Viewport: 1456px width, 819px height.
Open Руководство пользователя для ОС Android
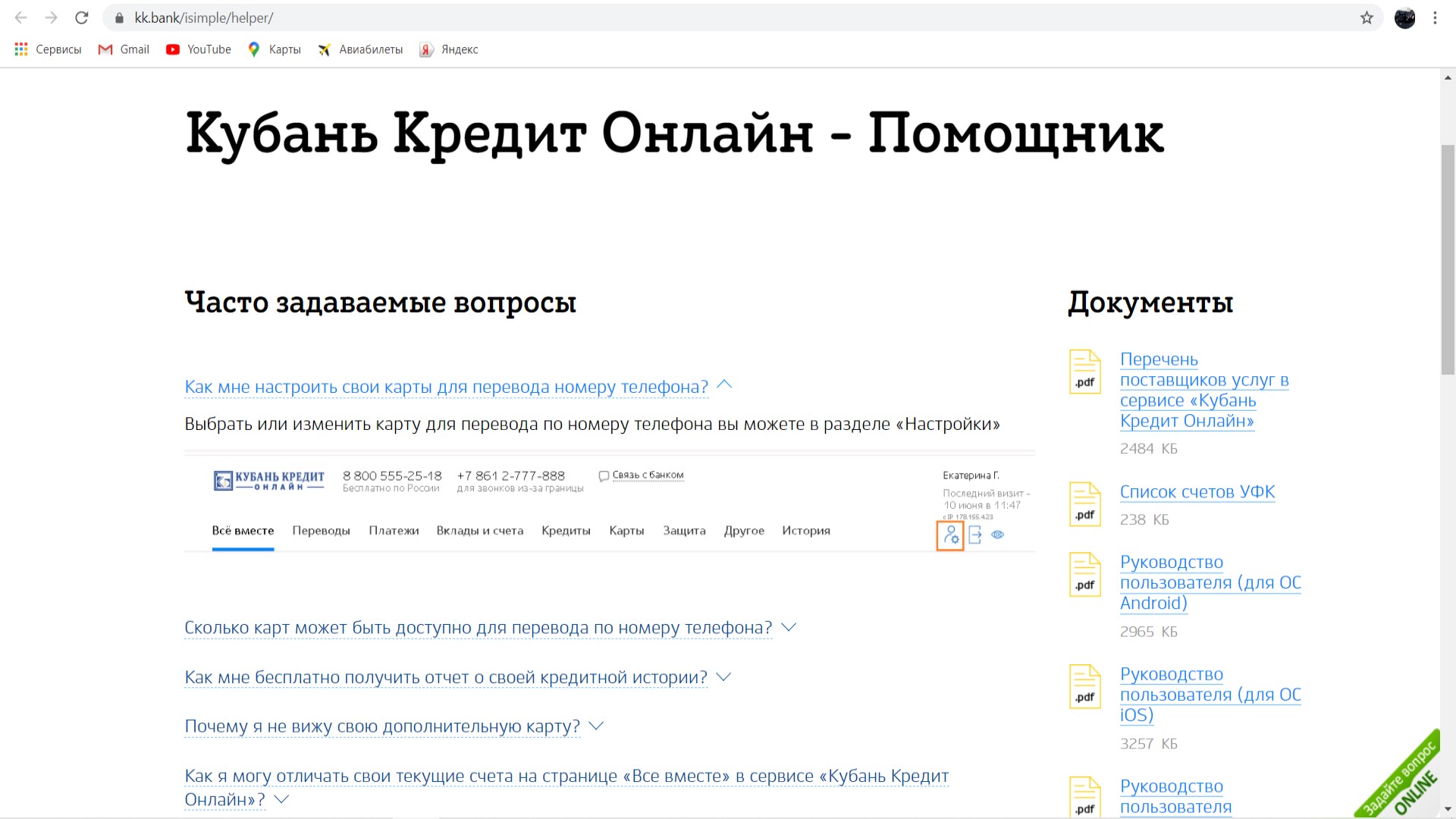click(x=1210, y=582)
